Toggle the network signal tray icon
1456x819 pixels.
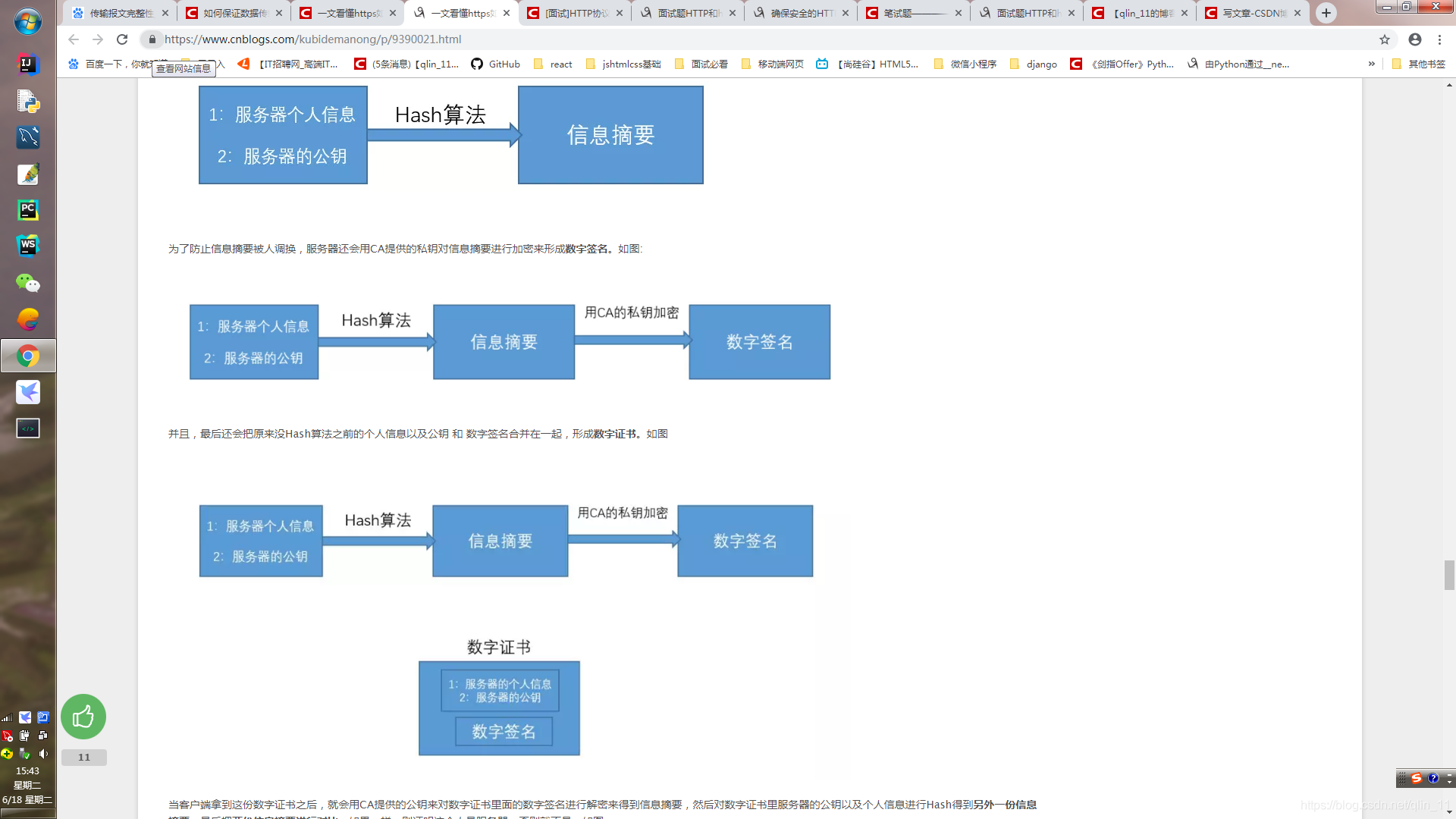(x=6, y=717)
